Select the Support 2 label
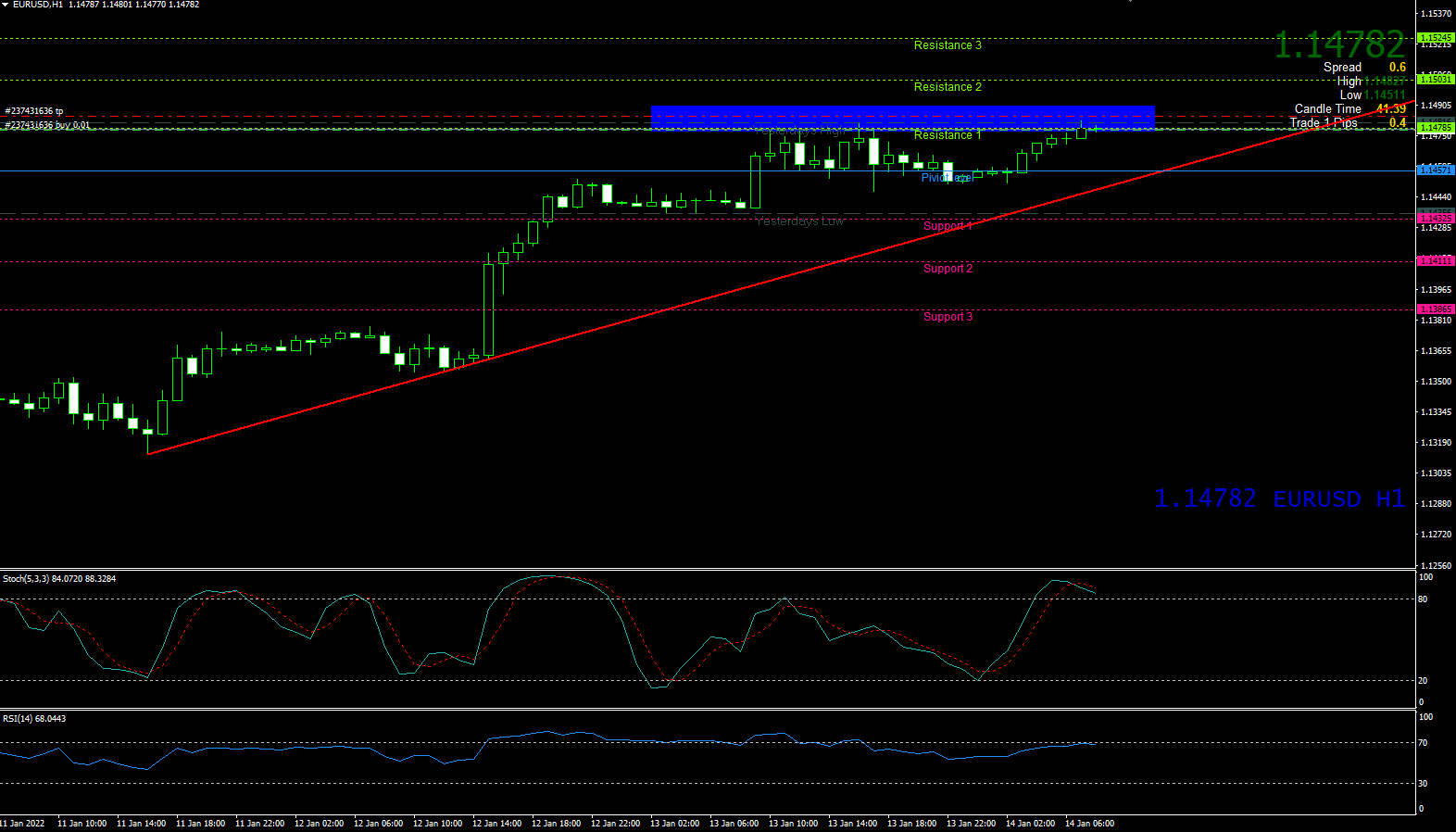The width and height of the screenshot is (1456, 832). (x=947, y=269)
